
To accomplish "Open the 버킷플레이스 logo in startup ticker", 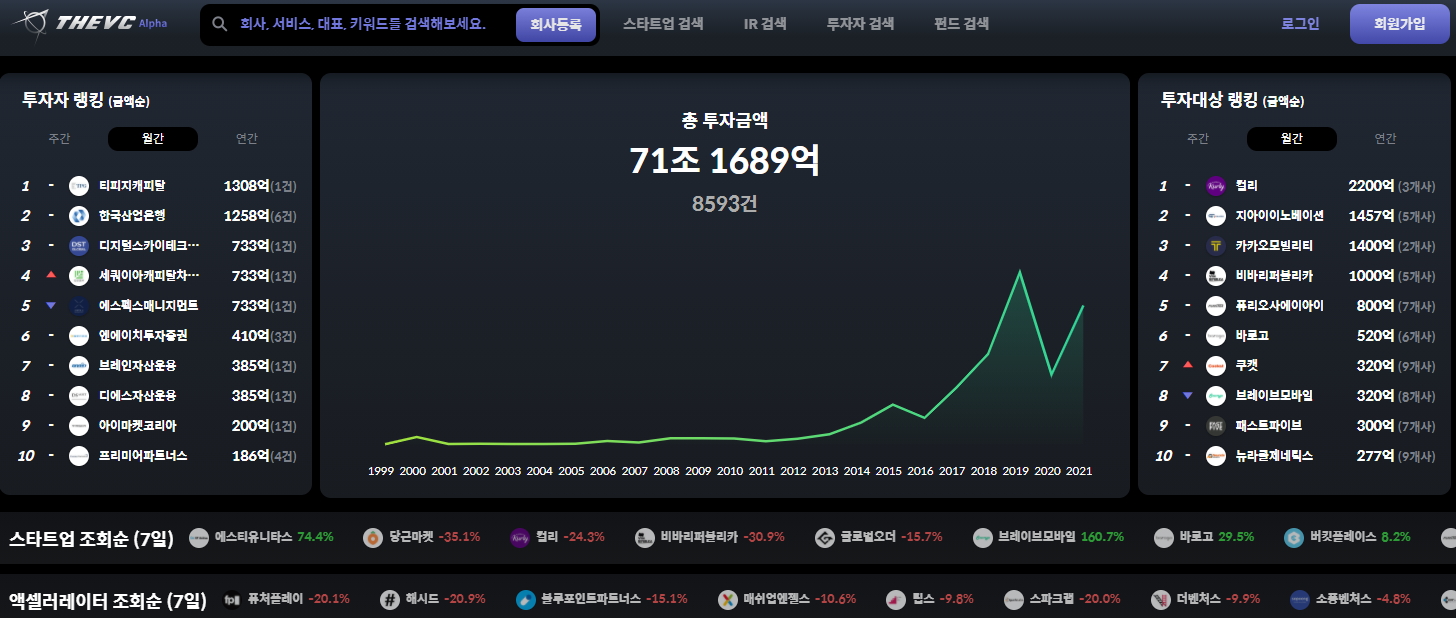I will coord(1293,538).
